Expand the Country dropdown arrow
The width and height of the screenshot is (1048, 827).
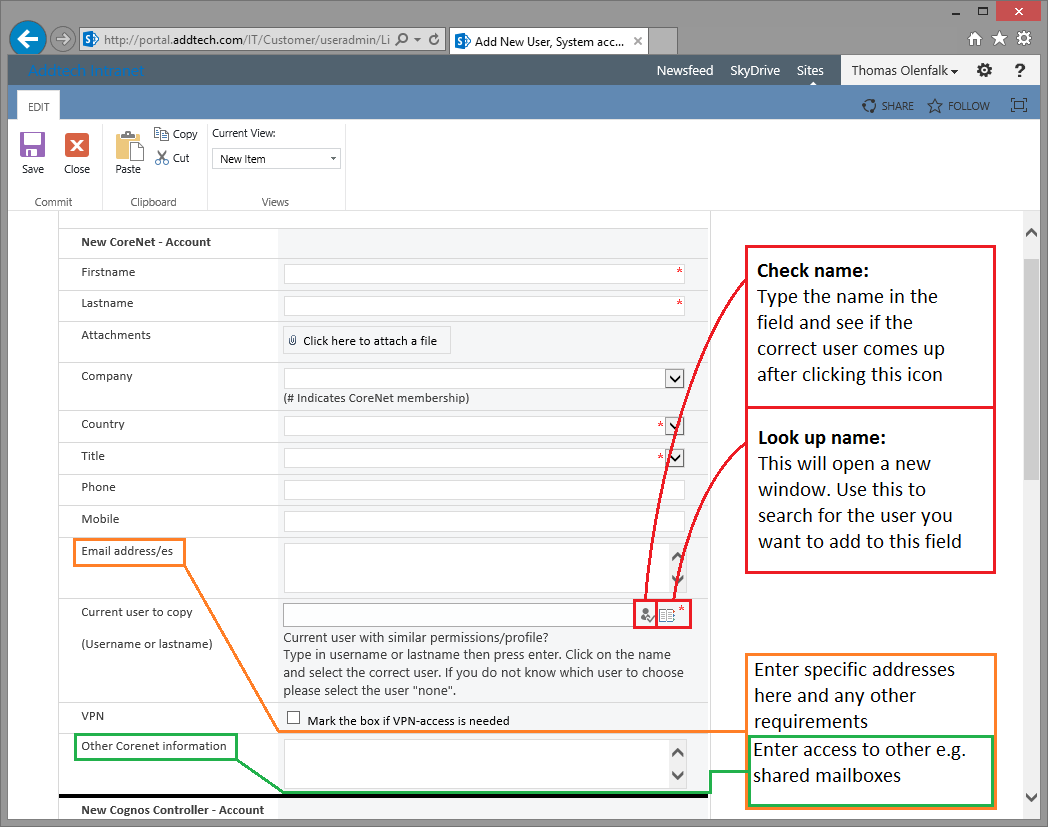tap(676, 426)
